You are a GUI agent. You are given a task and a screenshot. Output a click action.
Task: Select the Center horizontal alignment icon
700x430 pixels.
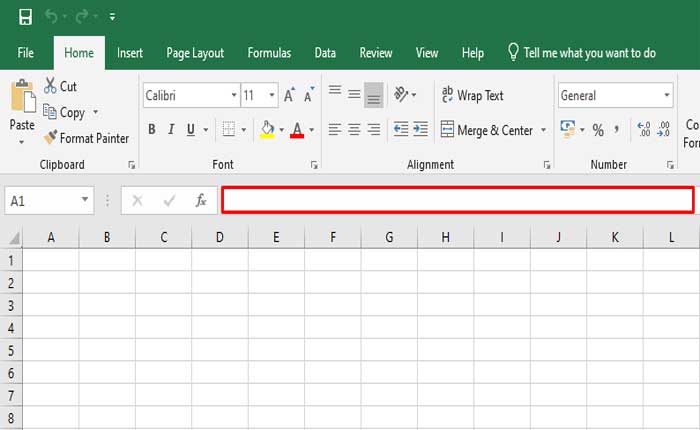pos(354,129)
